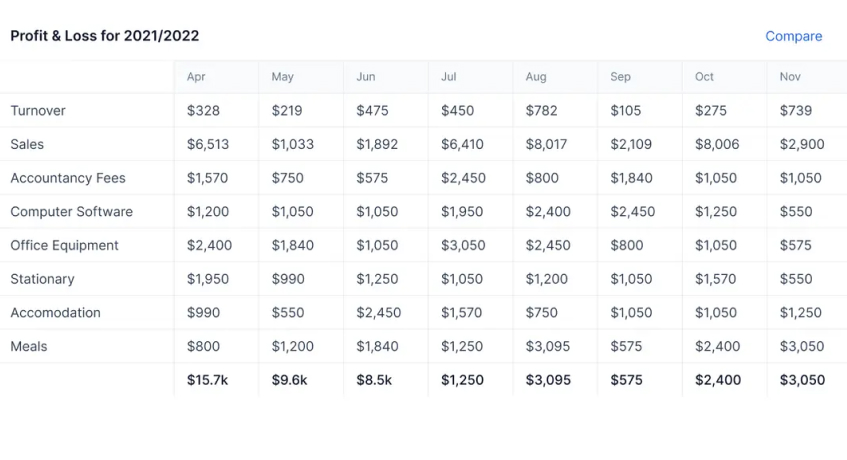The height and width of the screenshot is (460, 847).
Task: Select the Computer Software row label
Action: click(71, 212)
